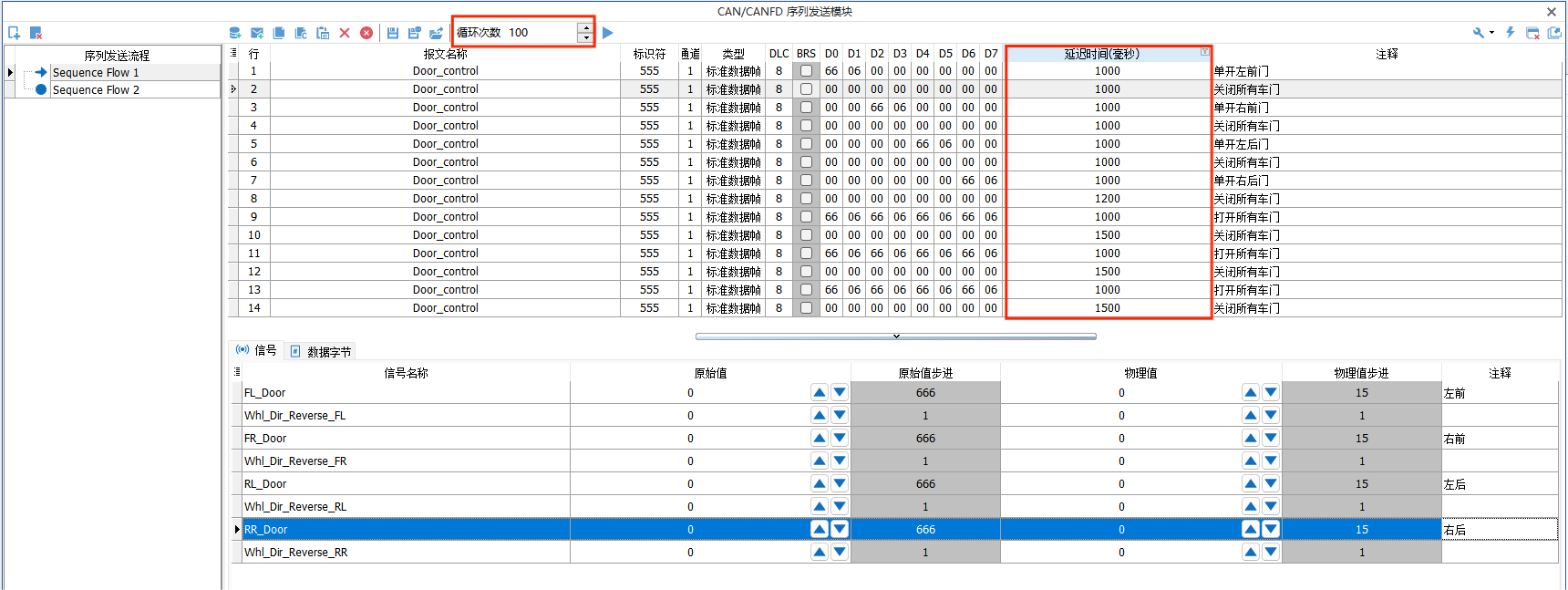The width and height of the screenshot is (1568, 590).
Task: Delete selected row red X icon
Action: pyautogui.click(x=345, y=33)
